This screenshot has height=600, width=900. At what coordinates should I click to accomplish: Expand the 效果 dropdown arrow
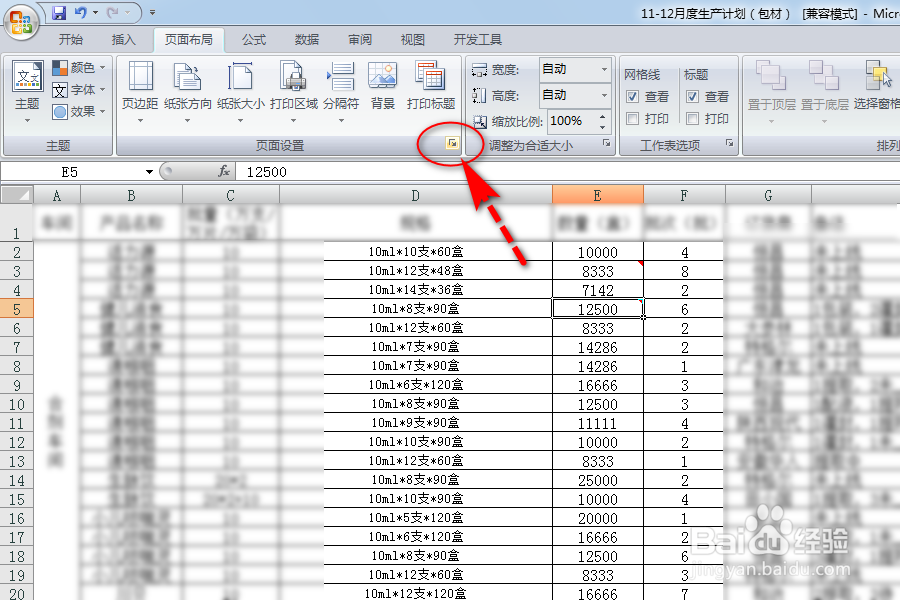click(103, 111)
